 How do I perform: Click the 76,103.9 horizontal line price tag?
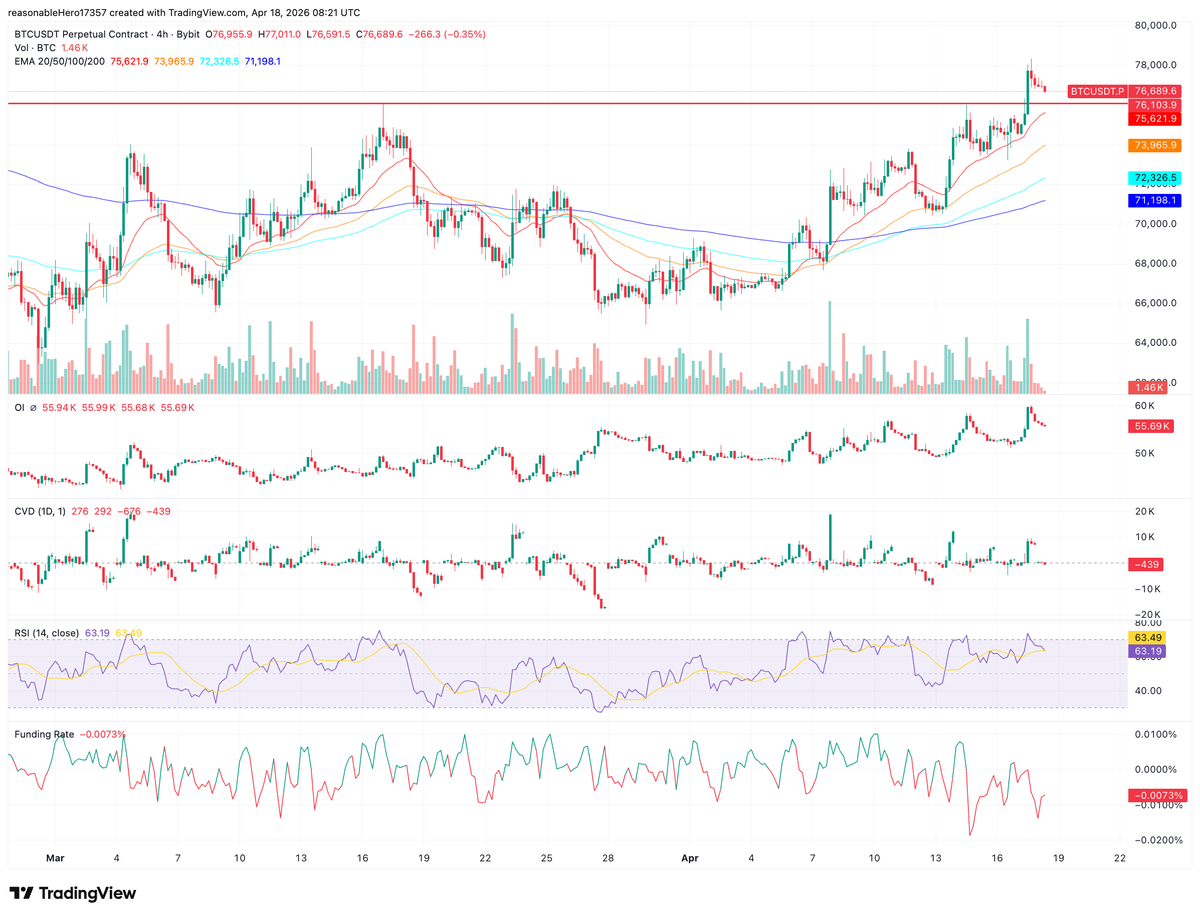[x=1154, y=105]
